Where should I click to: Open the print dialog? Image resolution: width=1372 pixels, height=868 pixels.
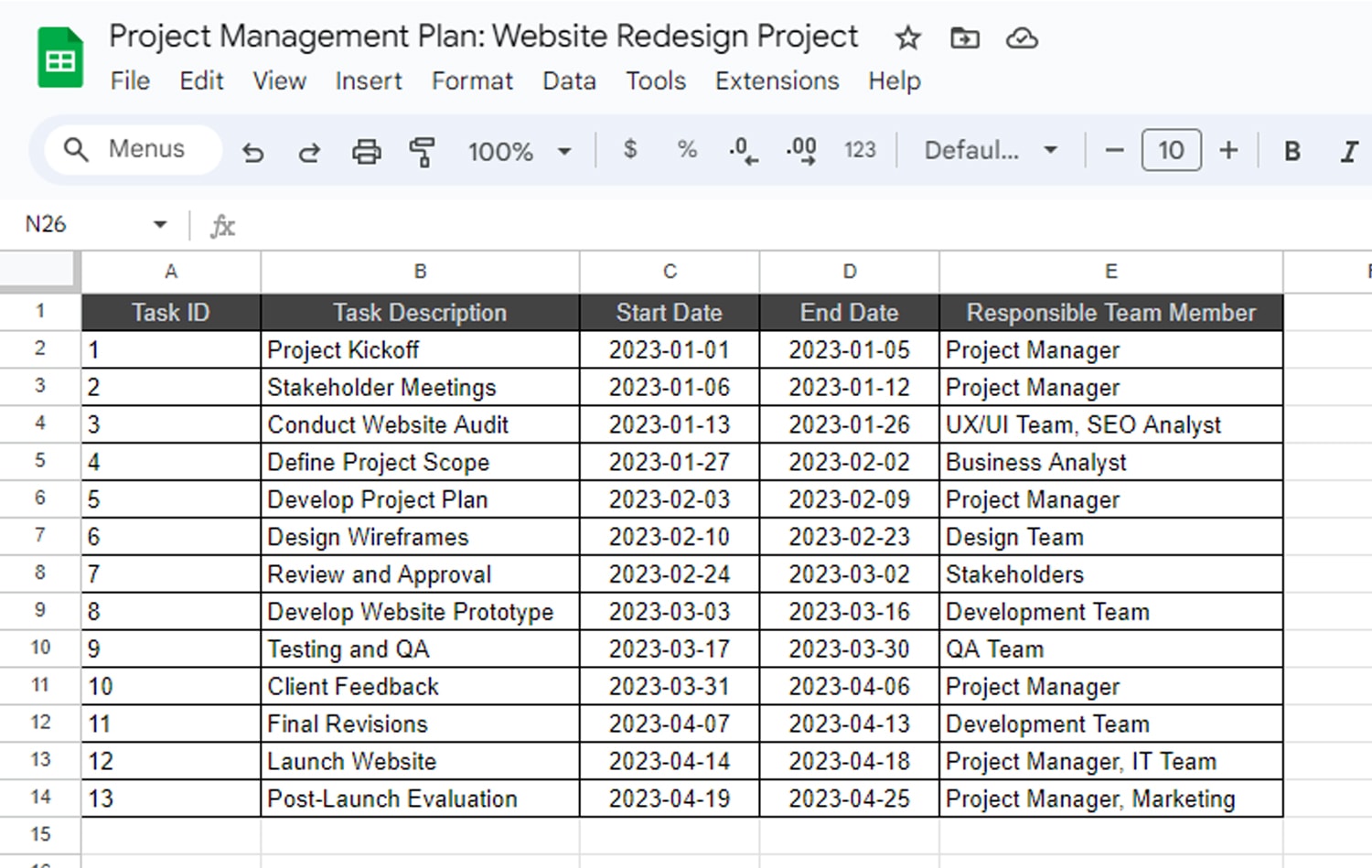tap(366, 151)
